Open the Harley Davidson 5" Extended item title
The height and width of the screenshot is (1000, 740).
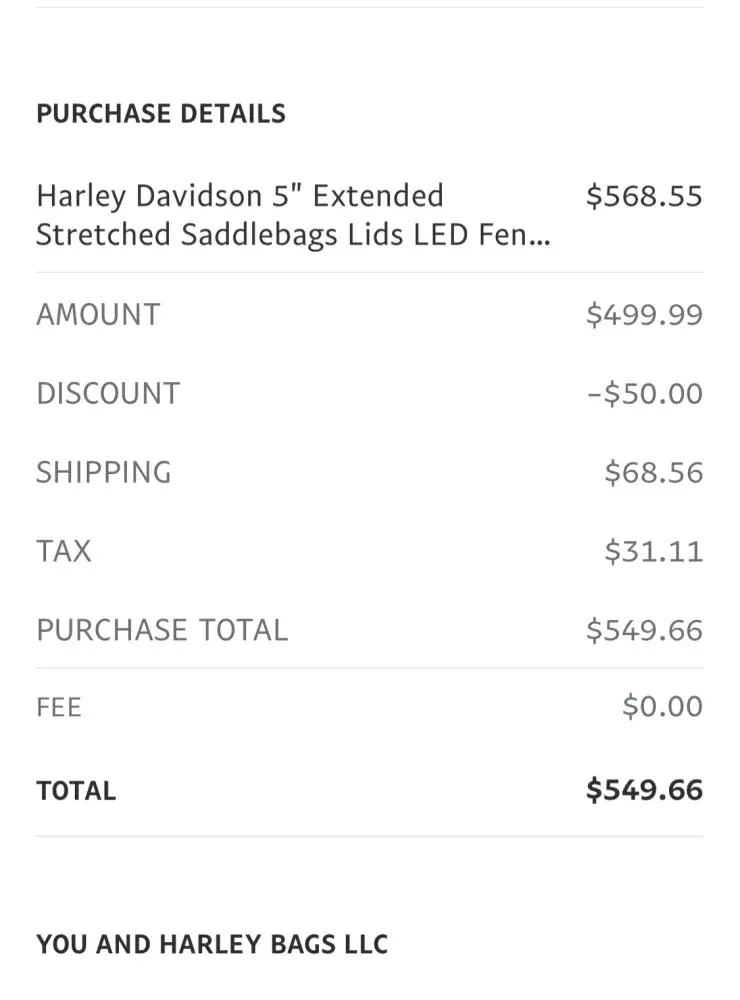pos(240,195)
